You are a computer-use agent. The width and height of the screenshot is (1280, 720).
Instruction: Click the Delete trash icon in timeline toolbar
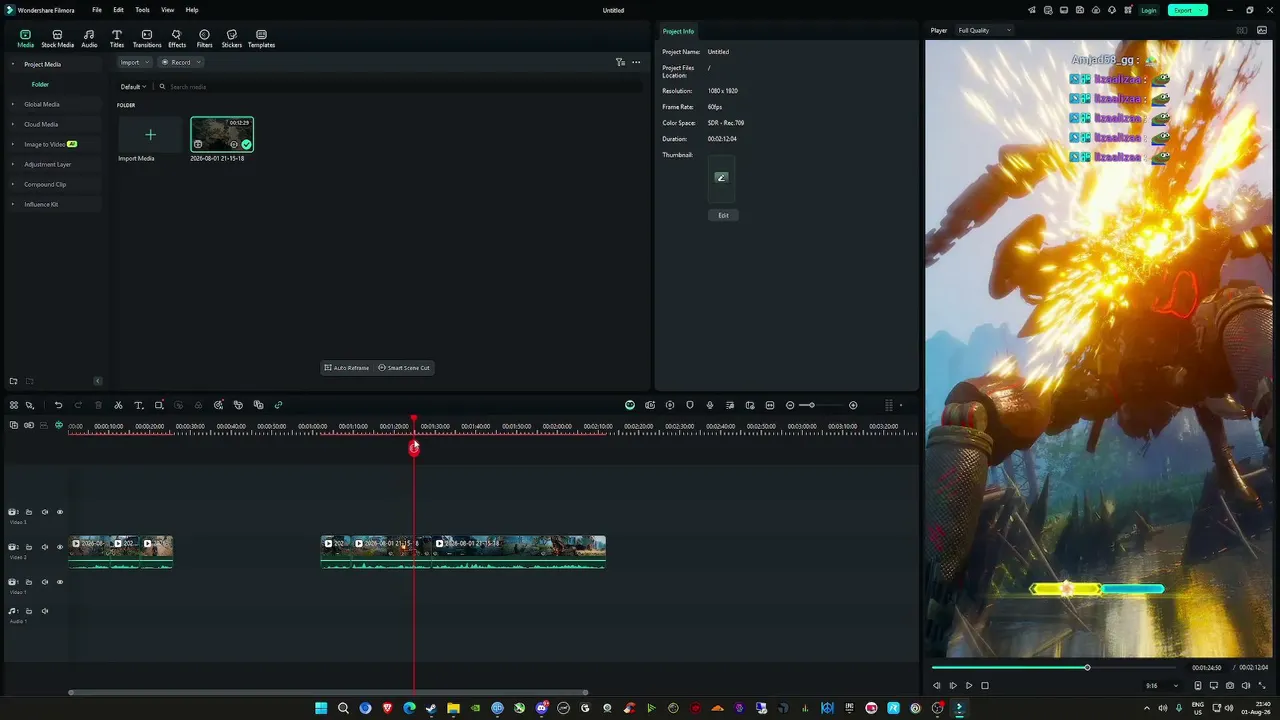pyautogui.click(x=98, y=405)
